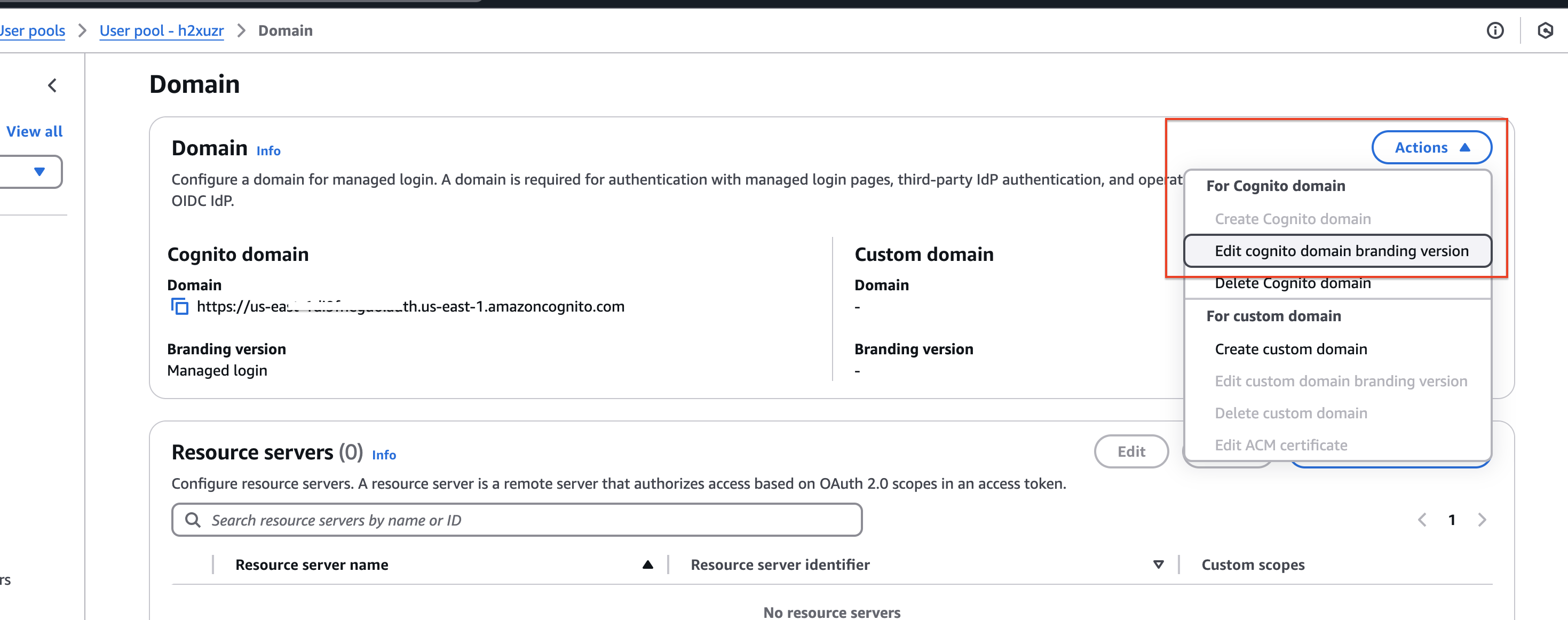Click the Edit resource servers button
This screenshot has width=1568, height=620.
coord(1130,451)
